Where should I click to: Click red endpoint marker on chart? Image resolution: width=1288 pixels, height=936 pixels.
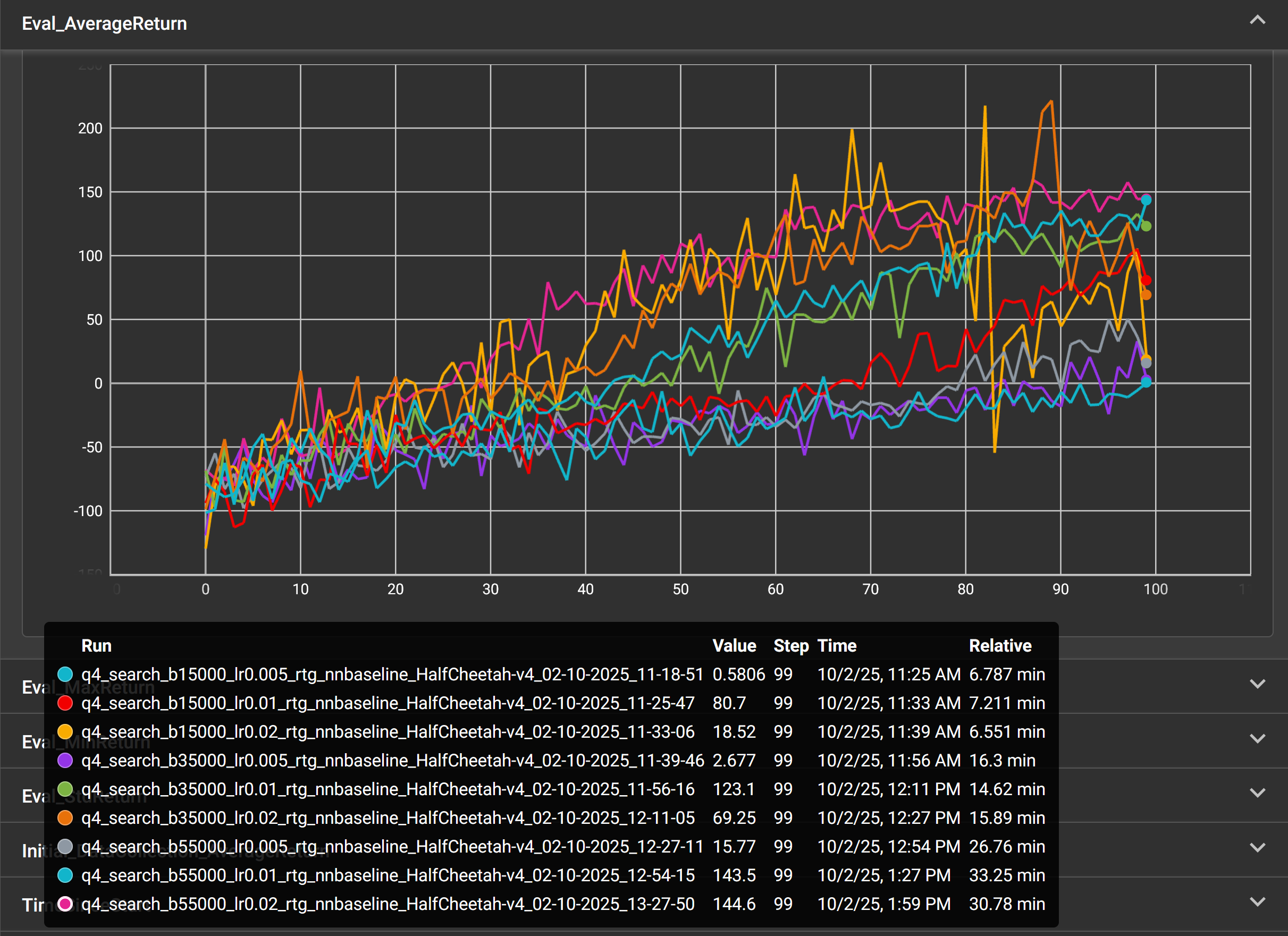(x=1146, y=280)
